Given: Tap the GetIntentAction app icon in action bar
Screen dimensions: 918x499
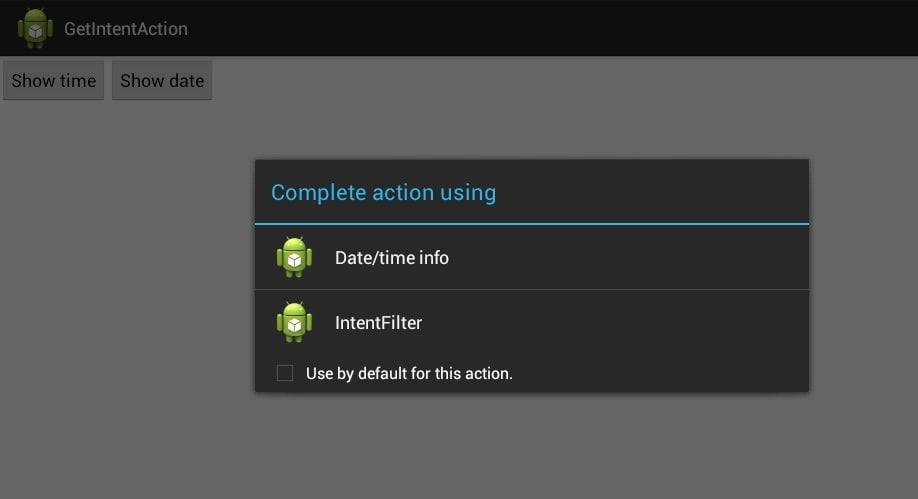Looking at the screenshot, I should (x=35, y=28).
